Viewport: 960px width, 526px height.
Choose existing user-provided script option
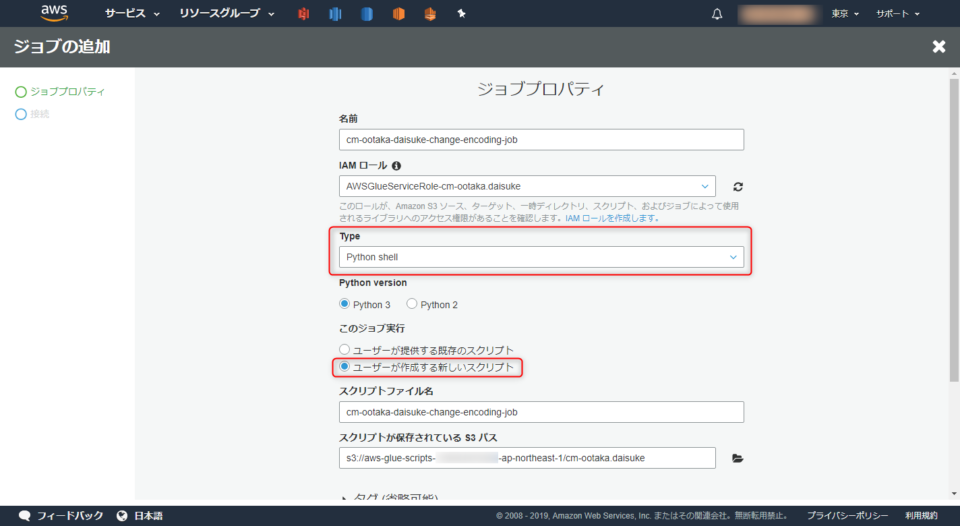click(x=345, y=350)
